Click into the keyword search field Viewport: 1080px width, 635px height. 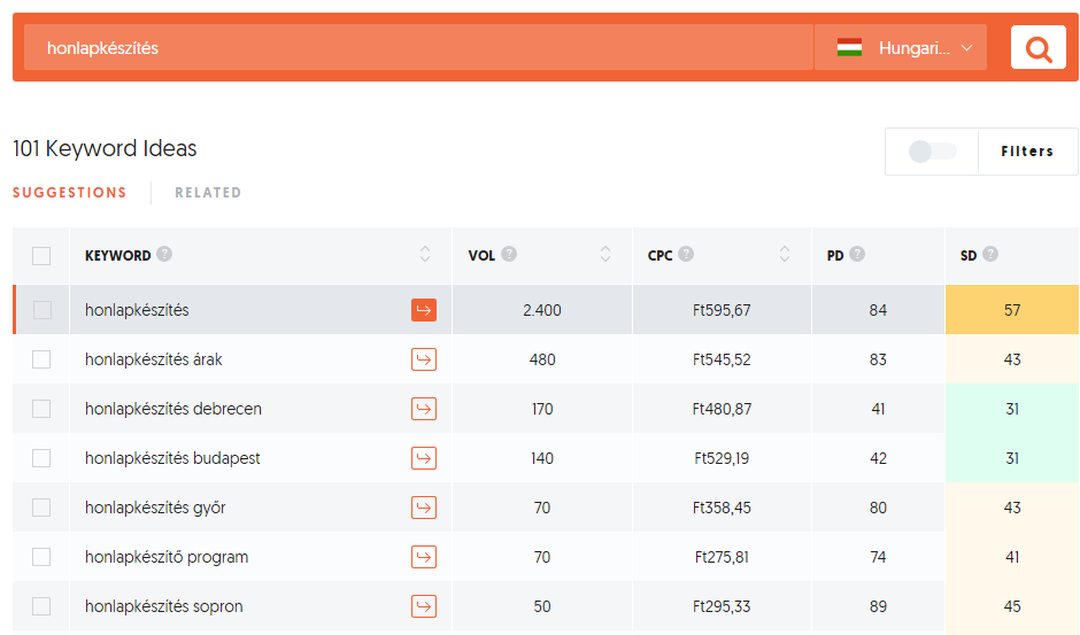[419, 48]
